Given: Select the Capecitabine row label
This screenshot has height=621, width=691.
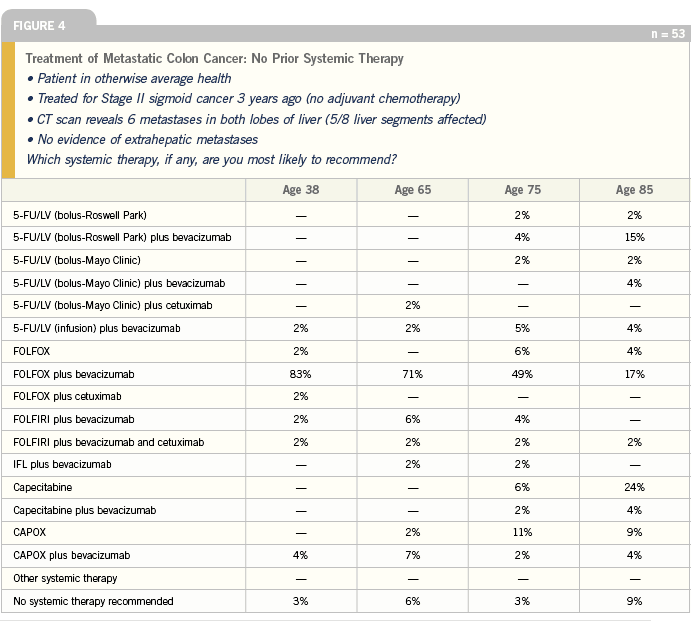Looking at the screenshot, I should [x=43, y=487].
